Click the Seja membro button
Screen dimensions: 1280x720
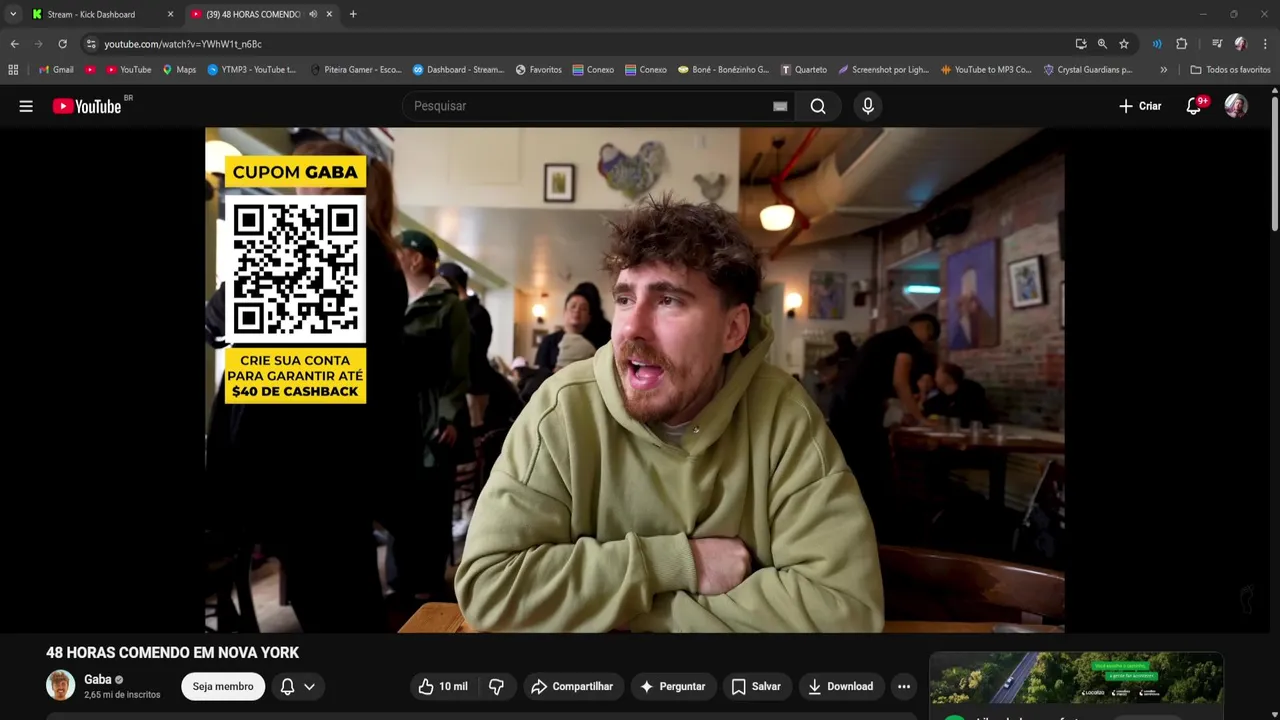pos(223,686)
